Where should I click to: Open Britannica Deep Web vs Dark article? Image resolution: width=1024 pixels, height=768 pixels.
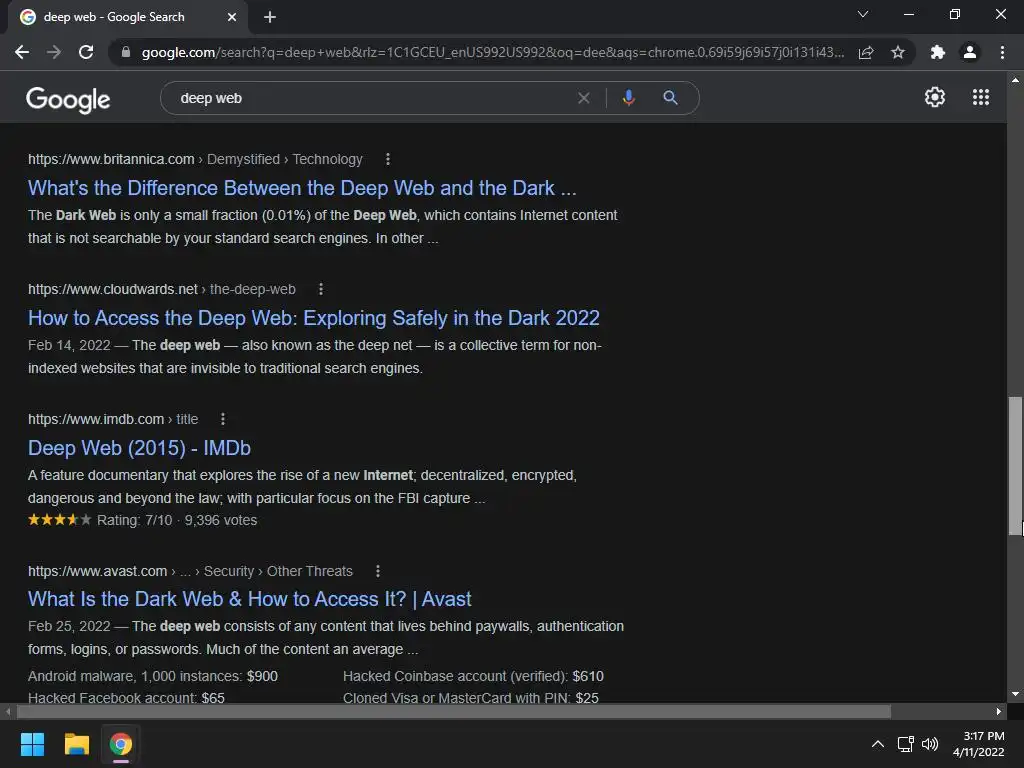(x=302, y=188)
